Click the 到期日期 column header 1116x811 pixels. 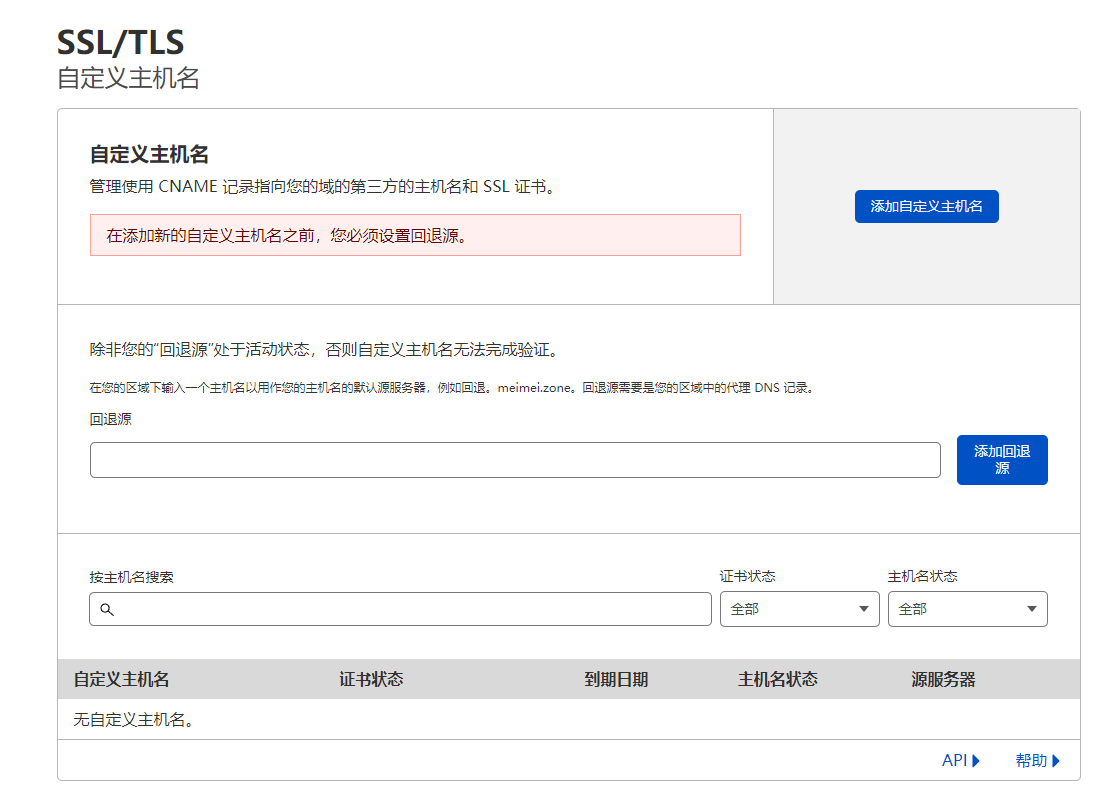[616, 680]
